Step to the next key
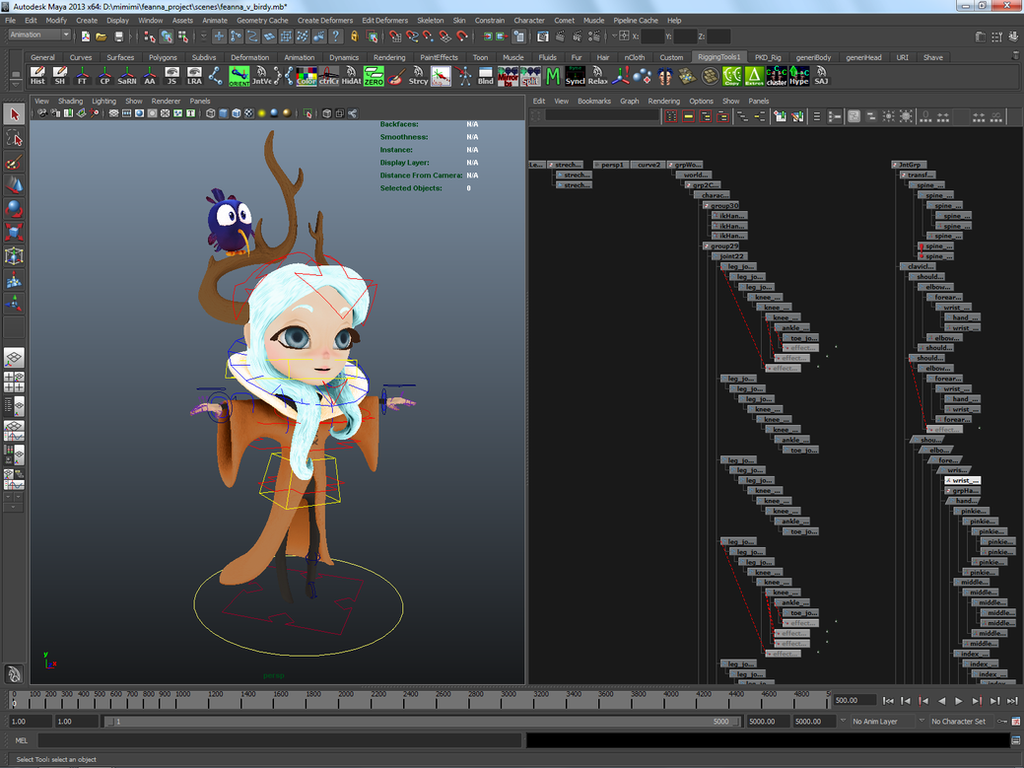 pos(976,701)
